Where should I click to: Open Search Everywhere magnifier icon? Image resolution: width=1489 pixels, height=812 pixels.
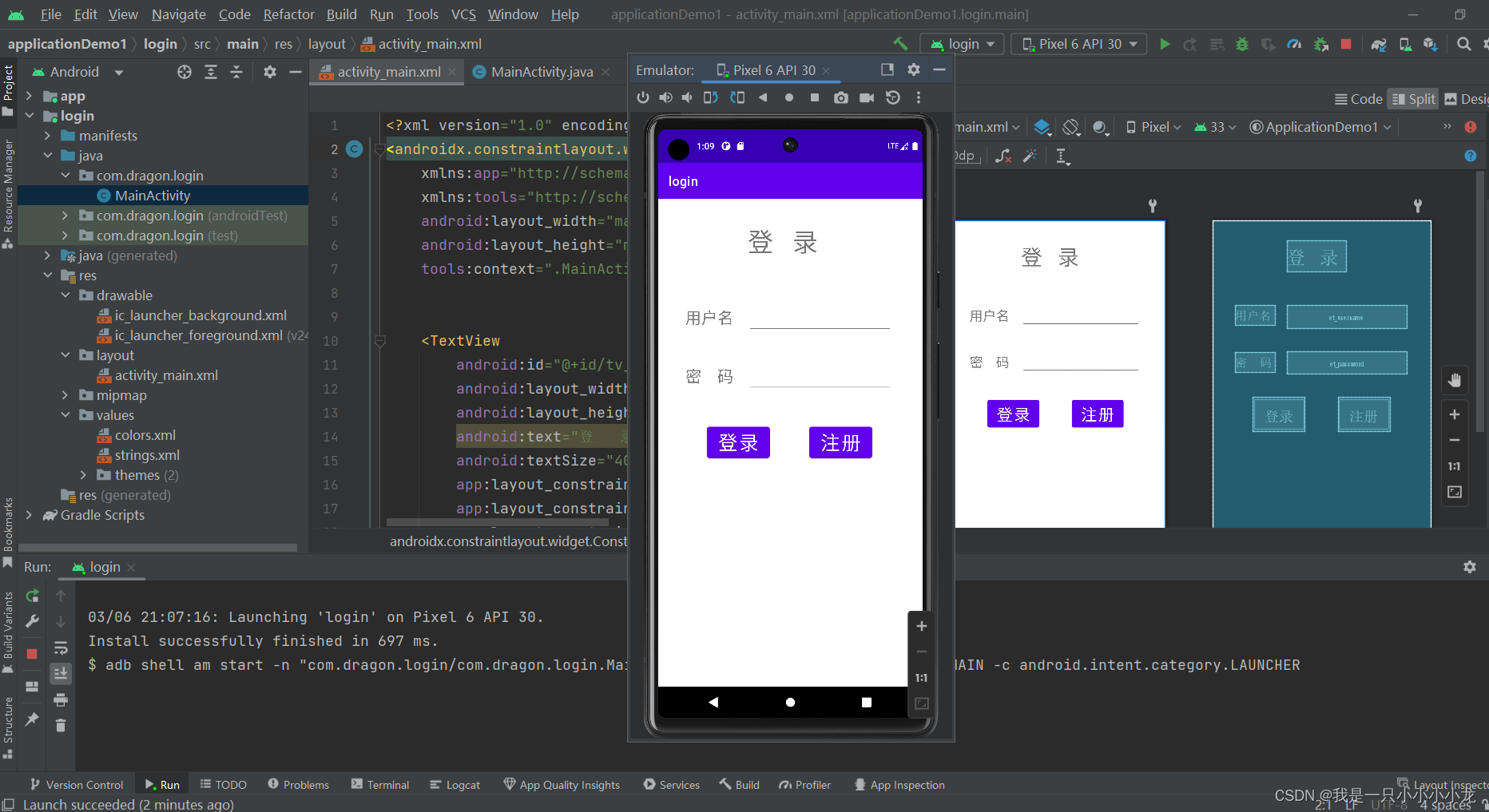coord(1463,44)
